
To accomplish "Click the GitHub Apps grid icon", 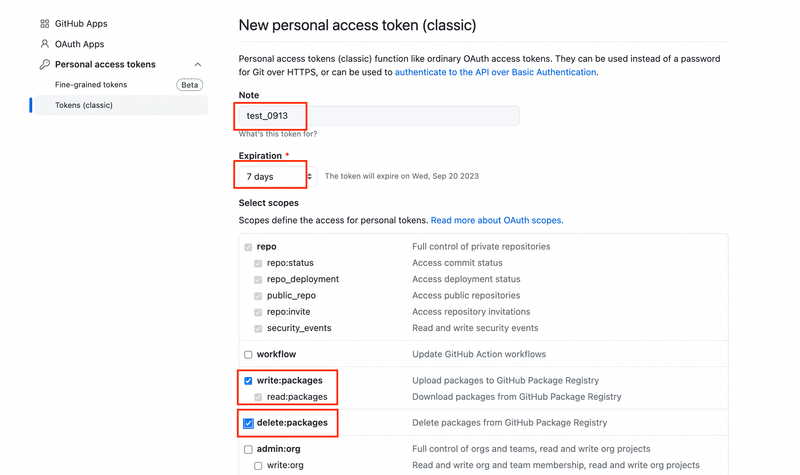I will pyautogui.click(x=45, y=23).
